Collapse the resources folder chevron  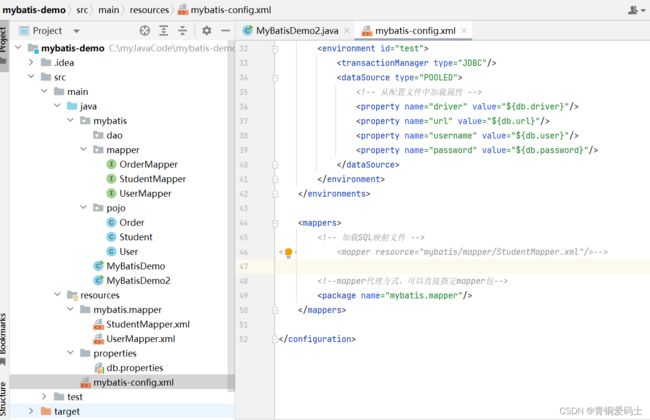(x=58, y=294)
